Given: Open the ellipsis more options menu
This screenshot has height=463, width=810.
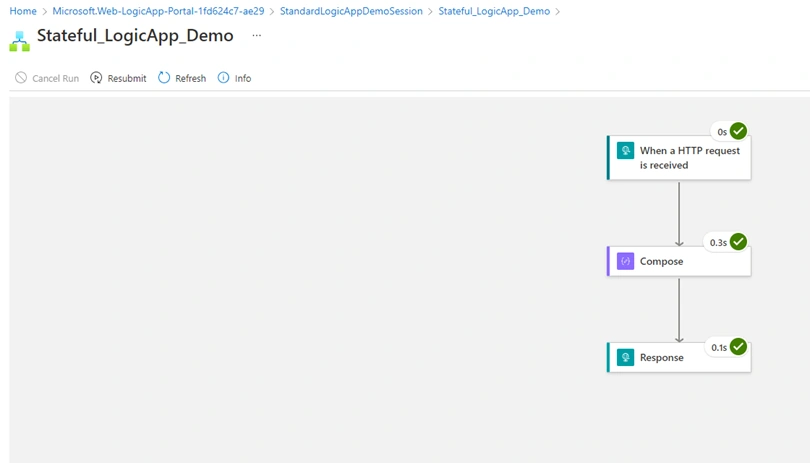Looking at the screenshot, I should [x=257, y=35].
